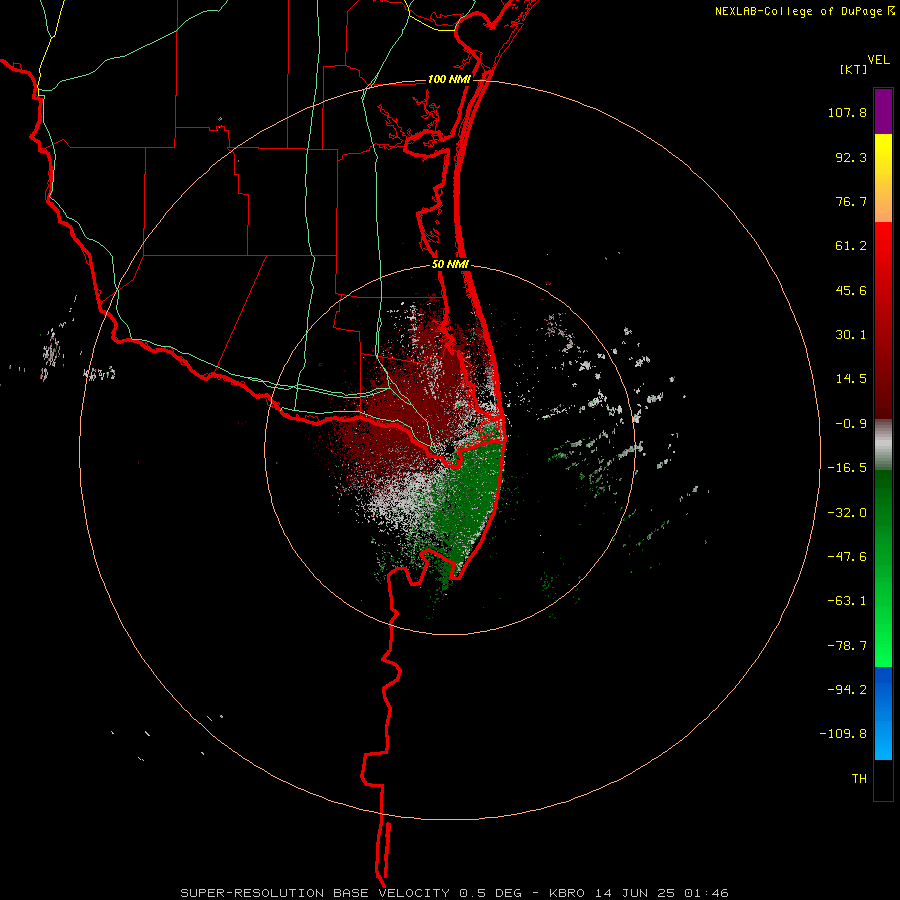
Task: Click the 76.7 velocity scale value
Action: coord(851,201)
